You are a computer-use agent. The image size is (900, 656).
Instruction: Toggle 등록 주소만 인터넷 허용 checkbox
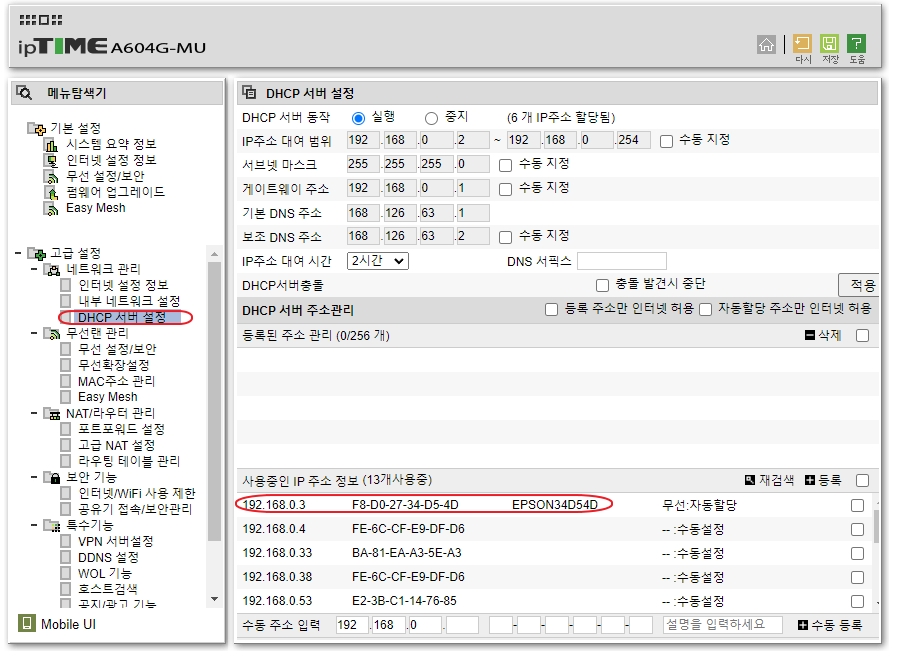click(x=551, y=310)
